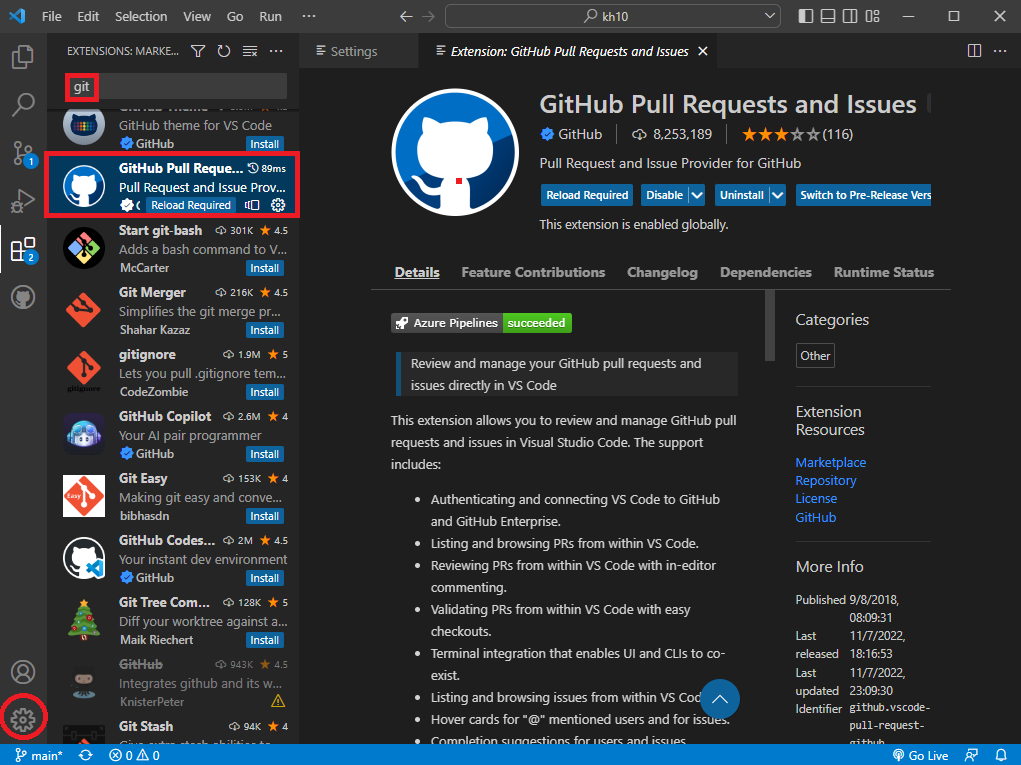Image resolution: width=1021 pixels, height=765 pixels.
Task: Refresh the extensions list
Action: pyautogui.click(x=224, y=51)
